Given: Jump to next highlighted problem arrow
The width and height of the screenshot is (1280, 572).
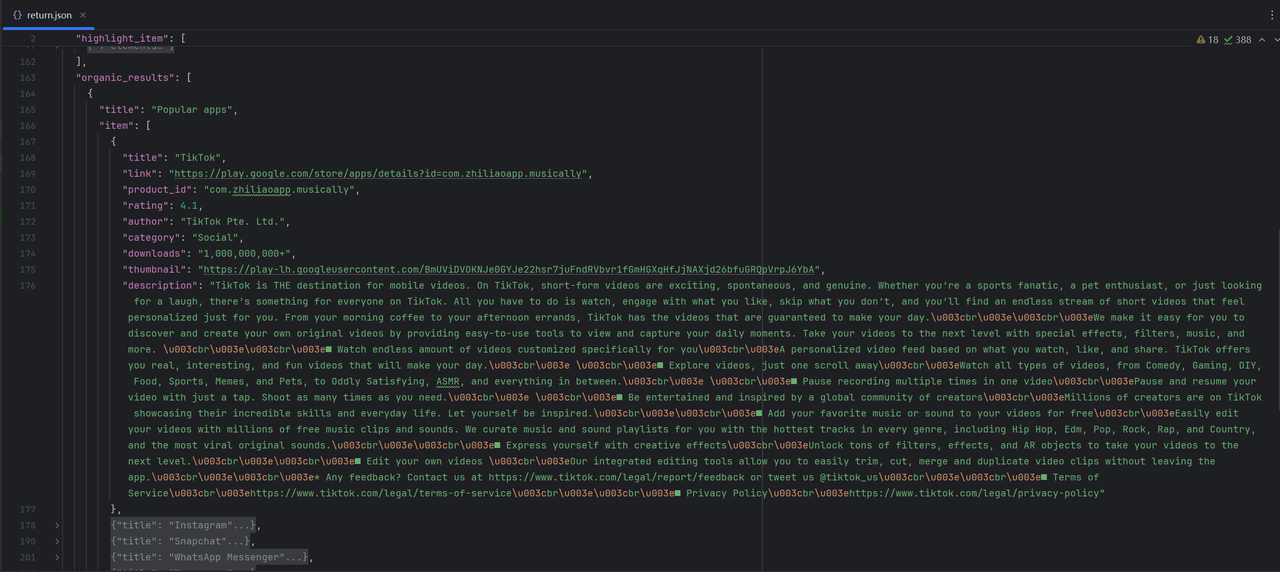Looking at the screenshot, I should [x=1276, y=40].
